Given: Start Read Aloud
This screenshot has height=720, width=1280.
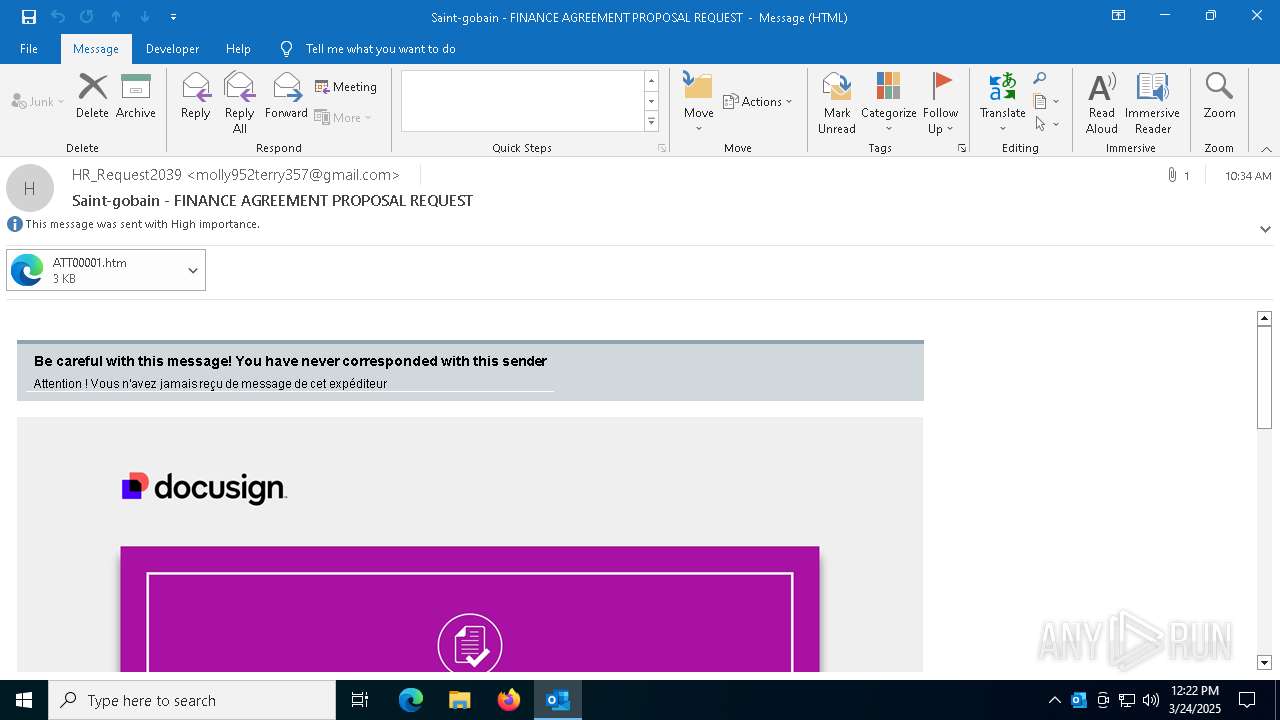Looking at the screenshot, I should point(1102,103).
